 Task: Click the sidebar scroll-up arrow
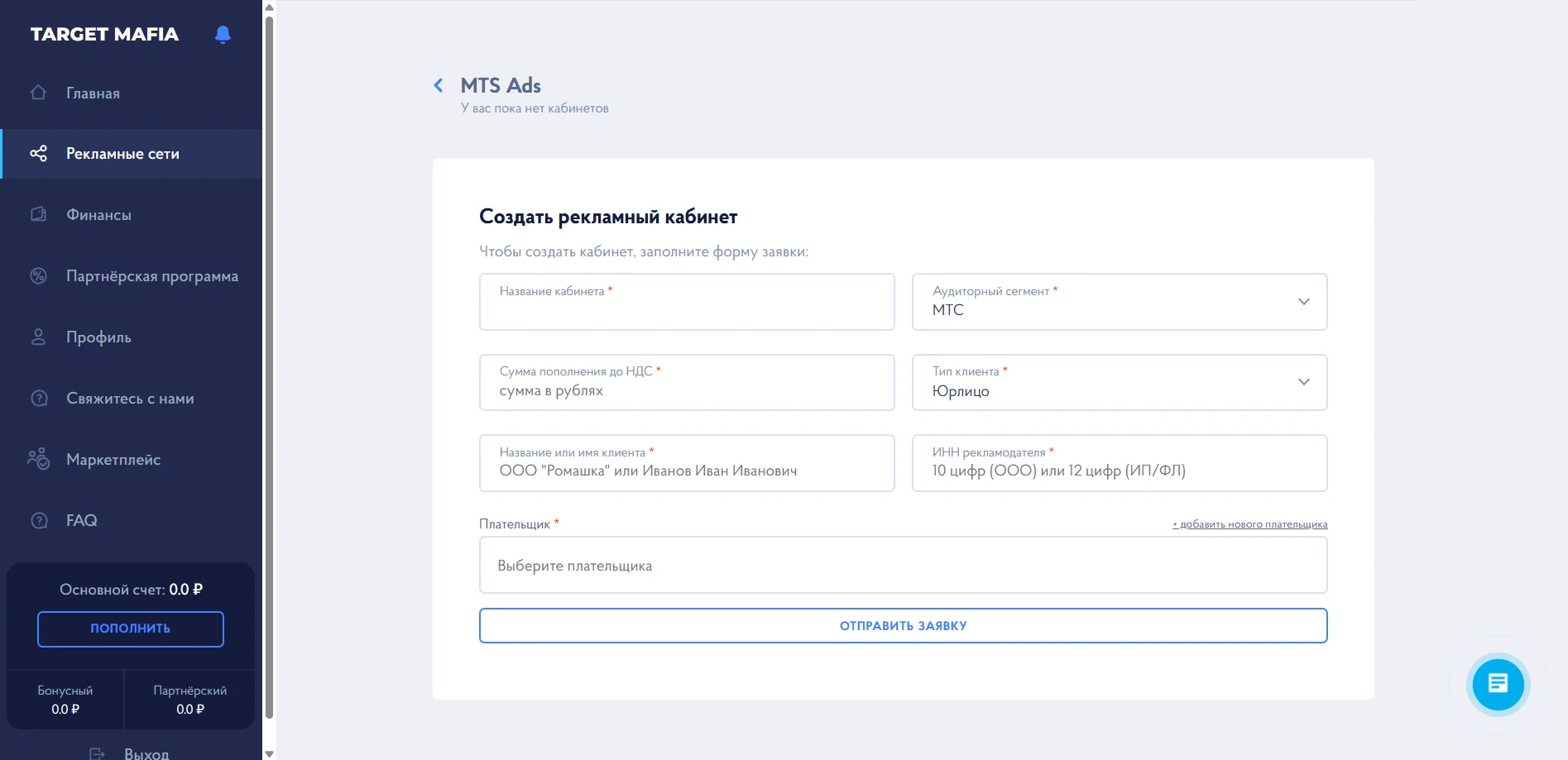(x=269, y=7)
